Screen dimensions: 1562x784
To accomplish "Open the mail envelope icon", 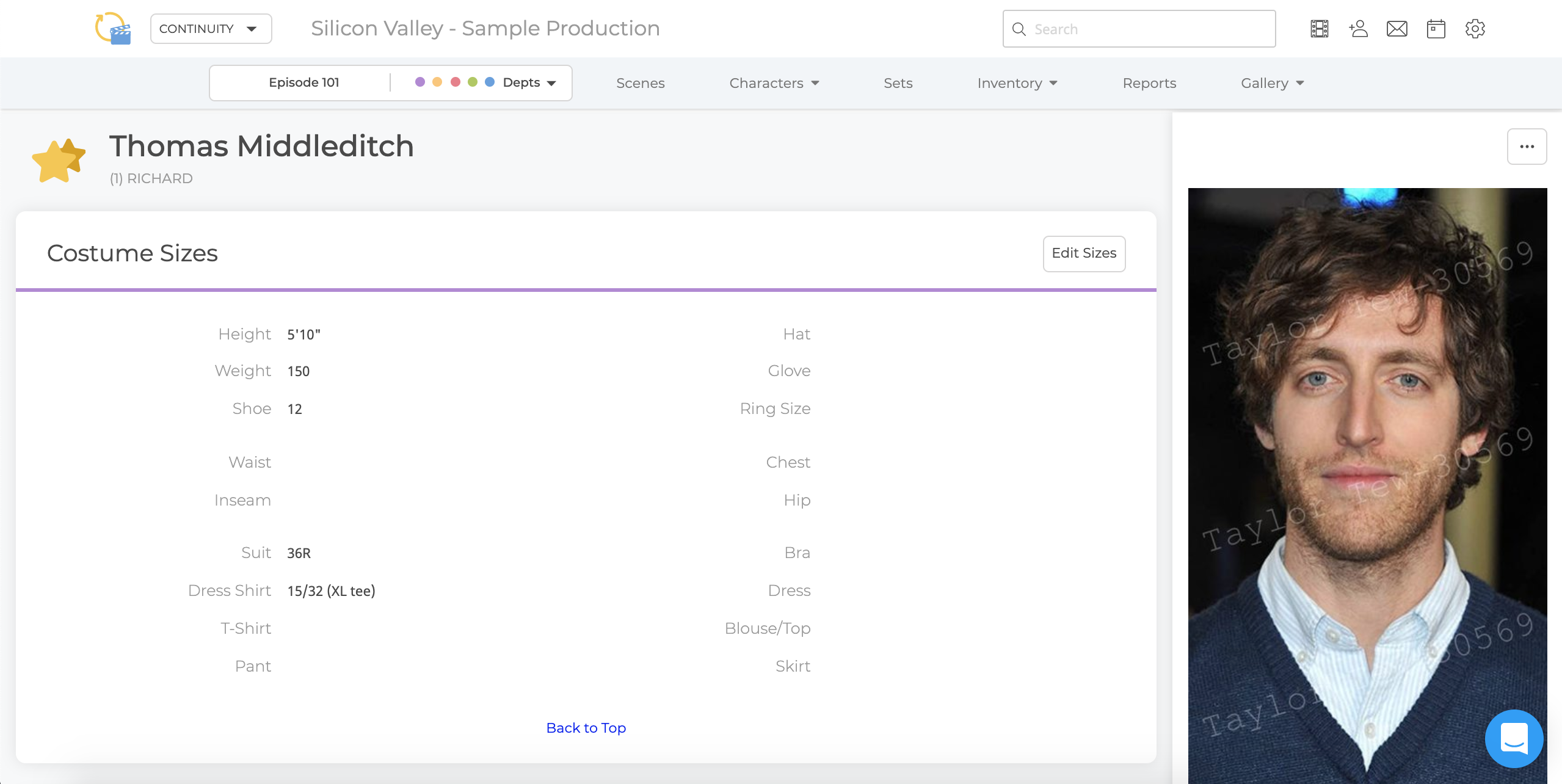I will [x=1397, y=28].
